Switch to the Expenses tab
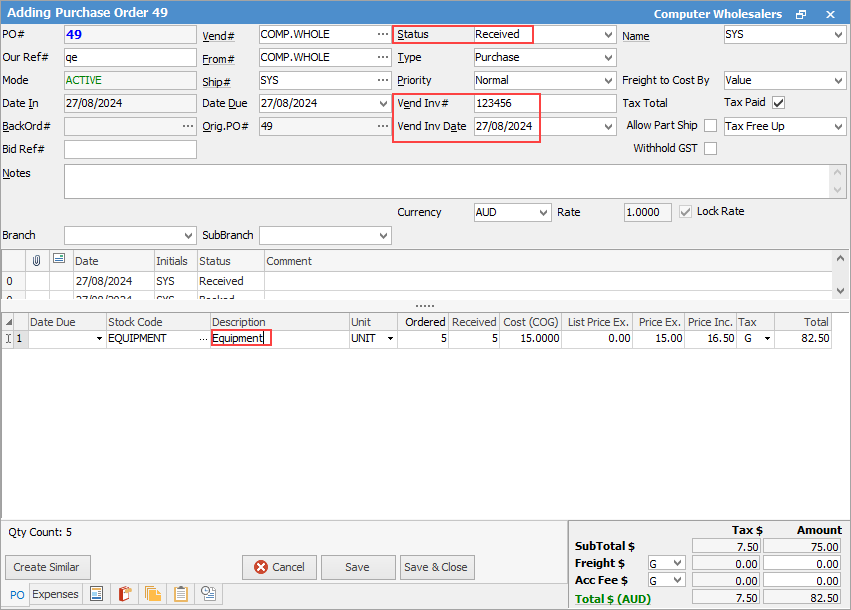This screenshot has width=851, height=610. [x=55, y=594]
